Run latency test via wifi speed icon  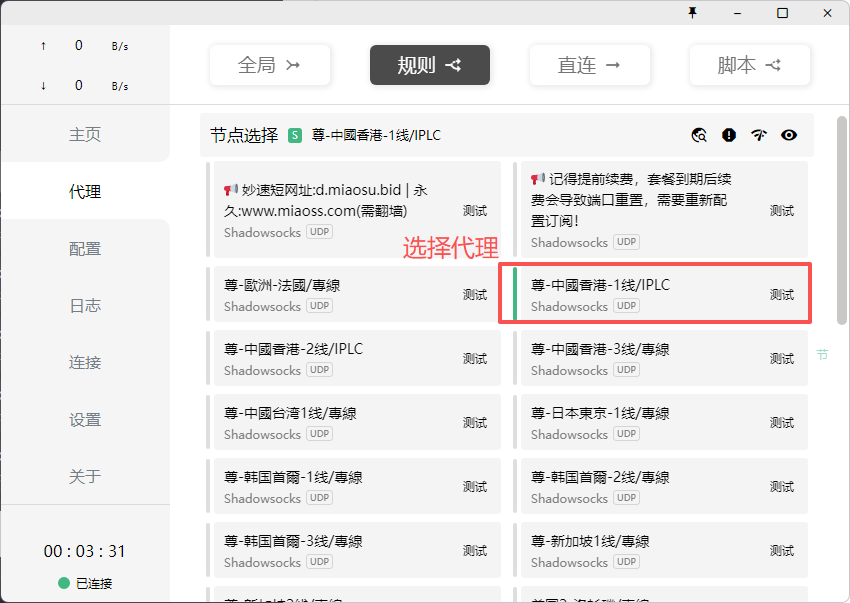coord(759,135)
